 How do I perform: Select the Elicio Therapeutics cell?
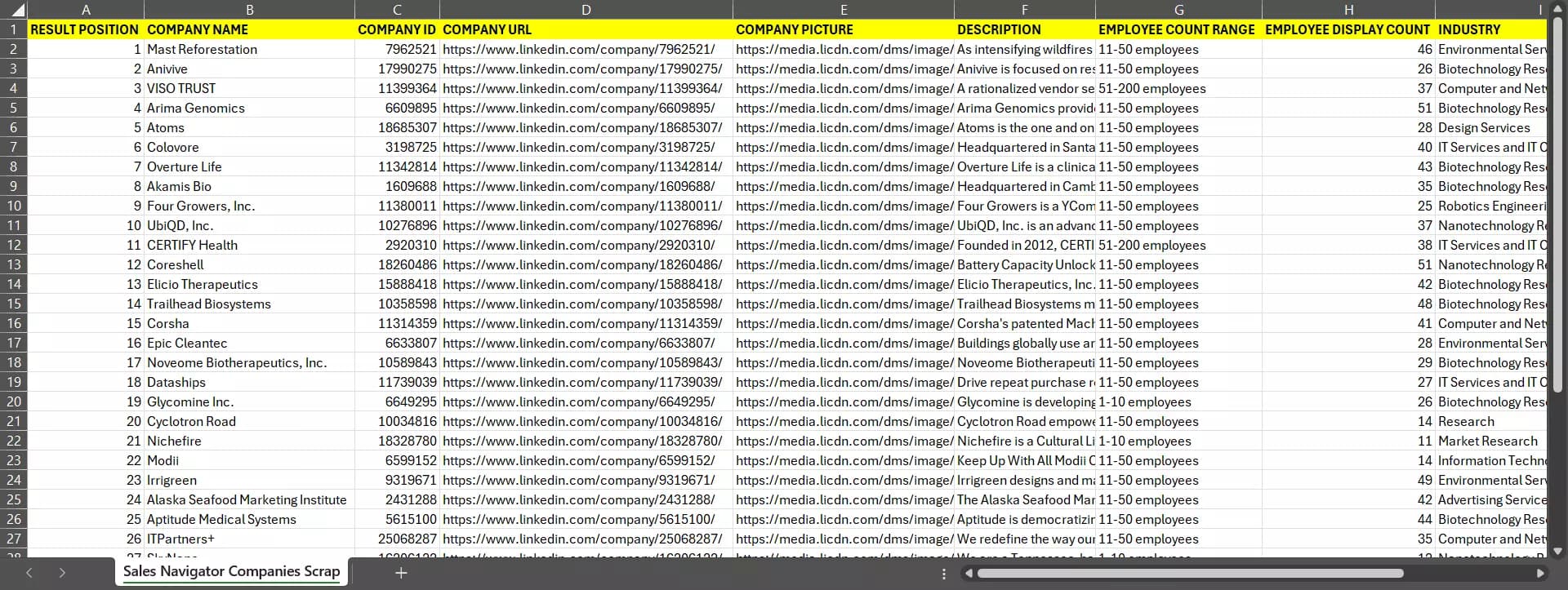(249, 284)
